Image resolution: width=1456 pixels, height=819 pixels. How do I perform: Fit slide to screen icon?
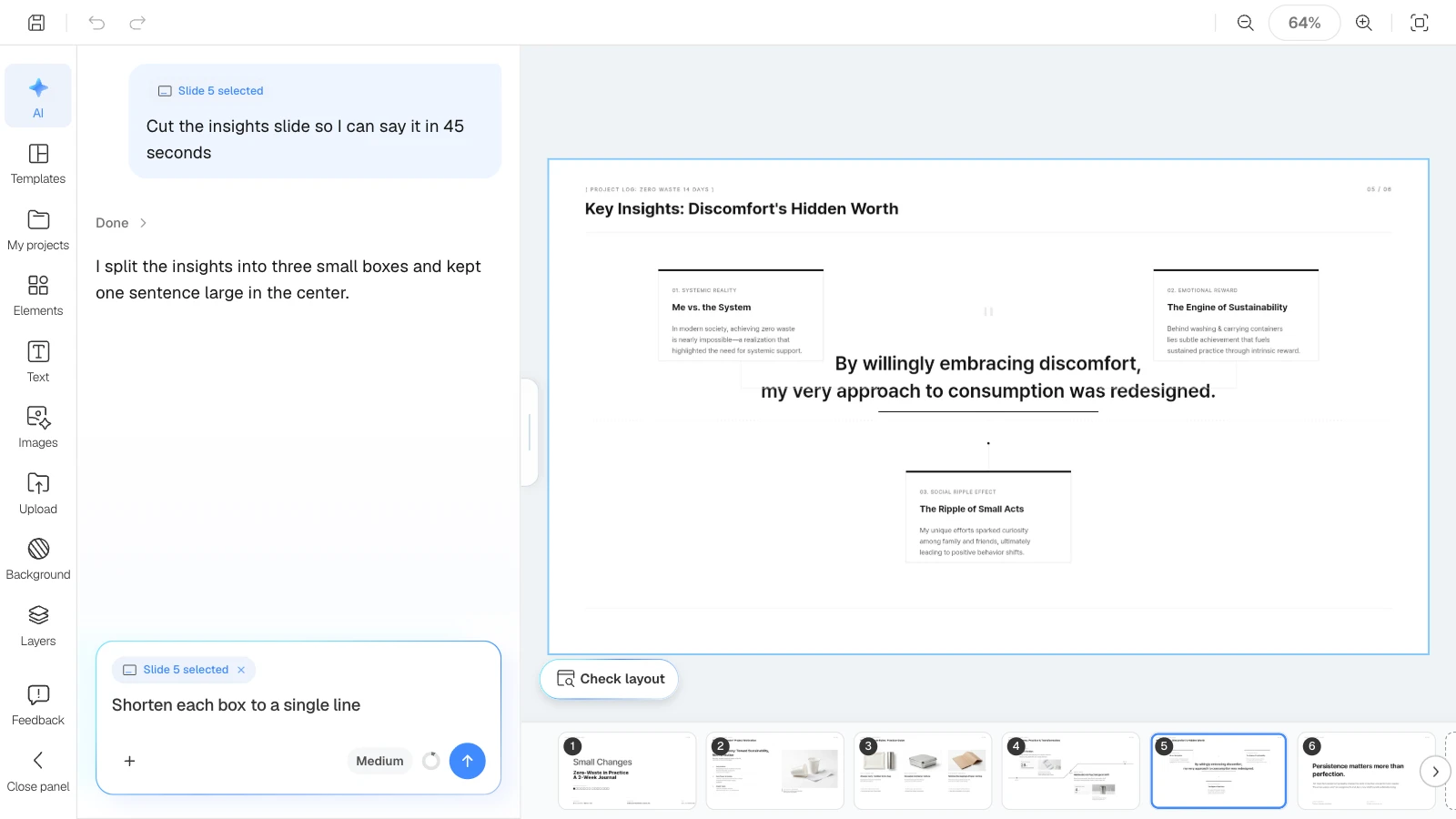tap(1419, 23)
